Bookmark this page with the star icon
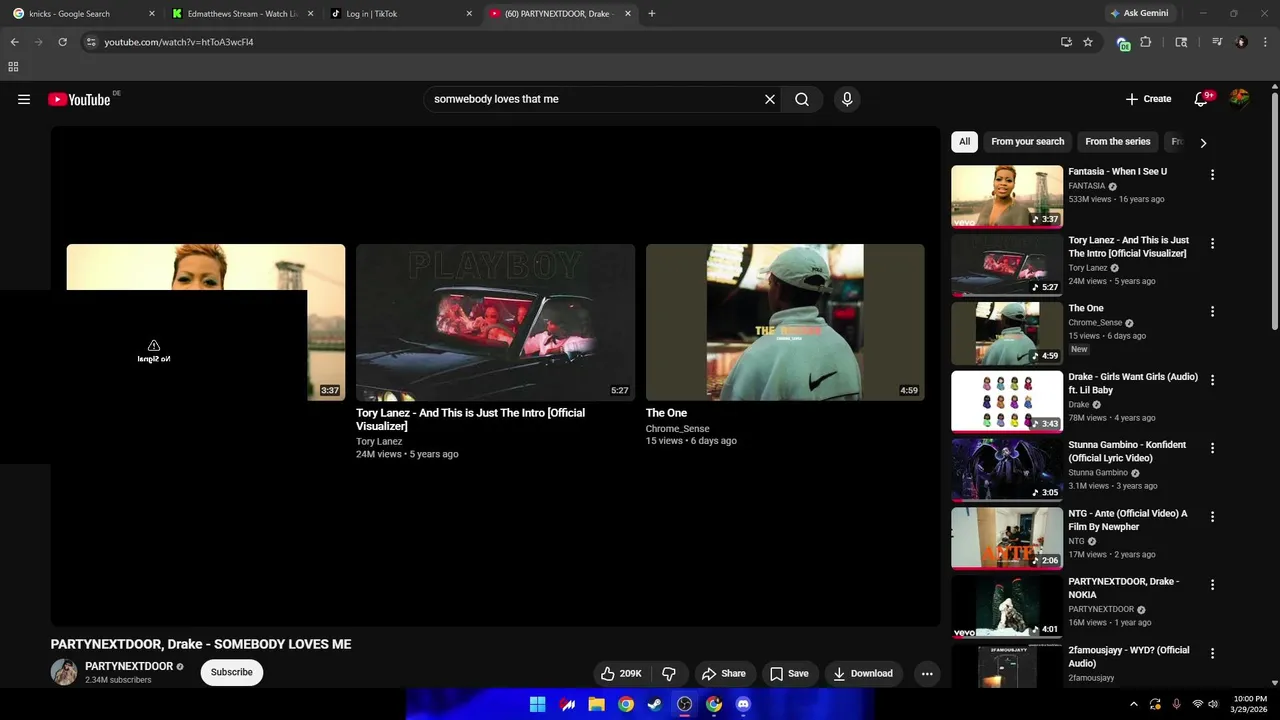 tap(1088, 42)
